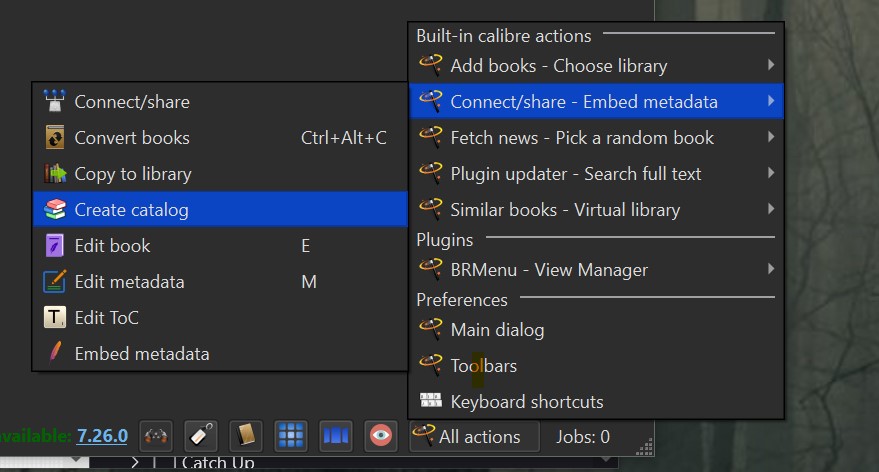The width and height of the screenshot is (879, 472).
Task: Open the Toolbars preferences entry
Action: click(x=484, y=366)
